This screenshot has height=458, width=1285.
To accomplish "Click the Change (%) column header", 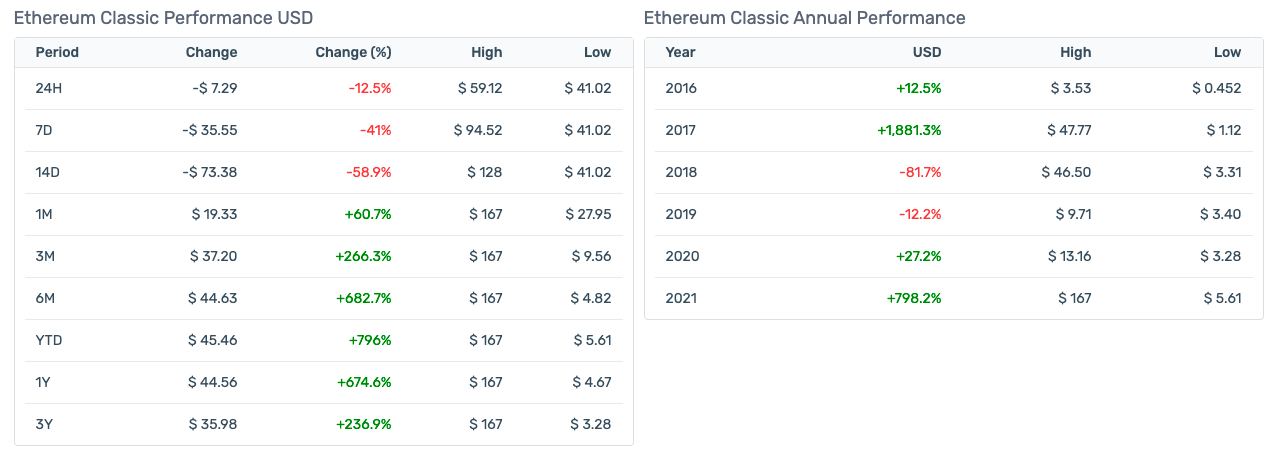I will [x=353, y=52].
